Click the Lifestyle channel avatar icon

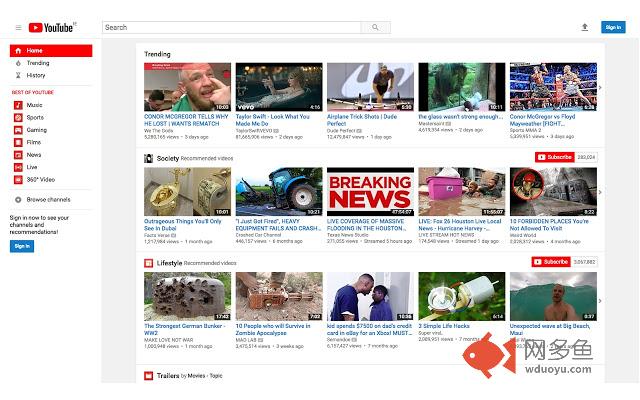[x=149, y=263]
